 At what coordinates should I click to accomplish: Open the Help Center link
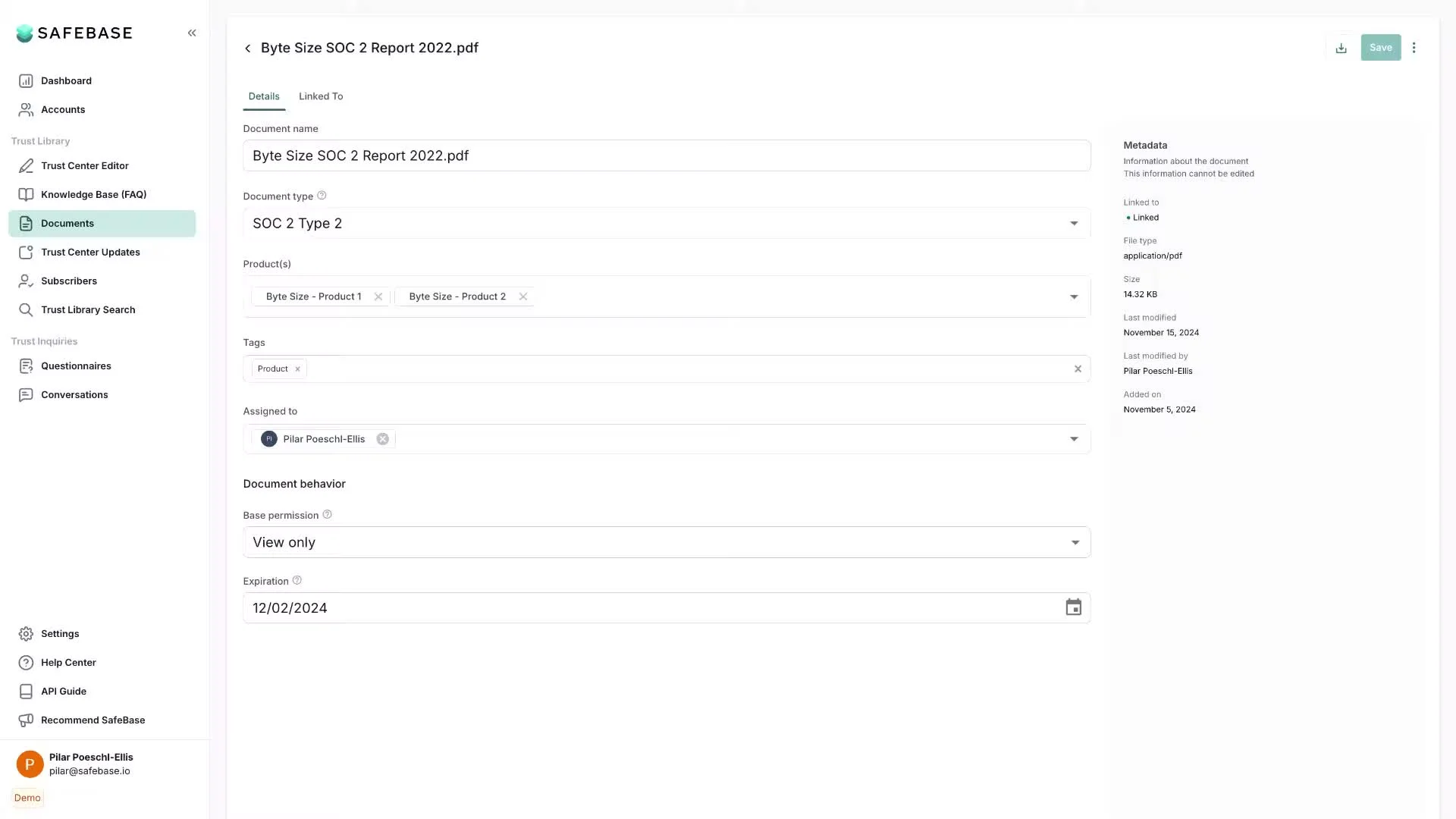tap(68, 662)
